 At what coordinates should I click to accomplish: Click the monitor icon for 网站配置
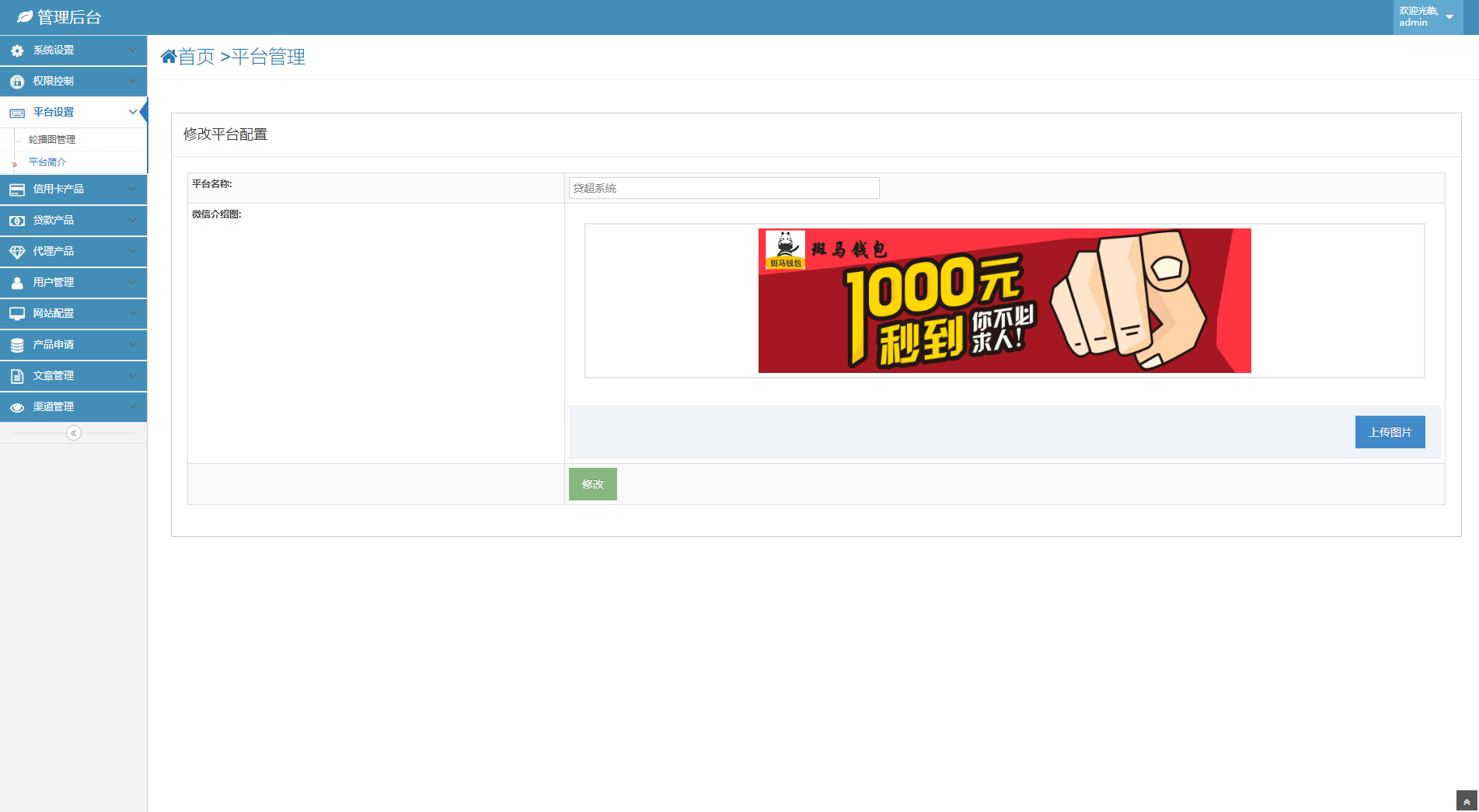pos(17,314)
